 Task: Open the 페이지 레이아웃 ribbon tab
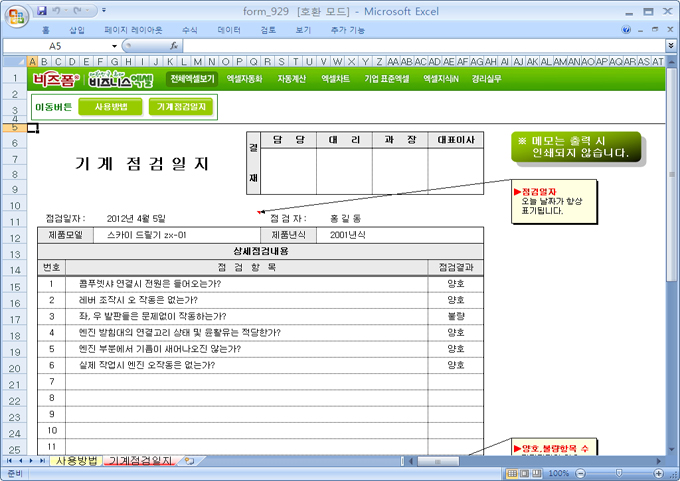(133, 30)
